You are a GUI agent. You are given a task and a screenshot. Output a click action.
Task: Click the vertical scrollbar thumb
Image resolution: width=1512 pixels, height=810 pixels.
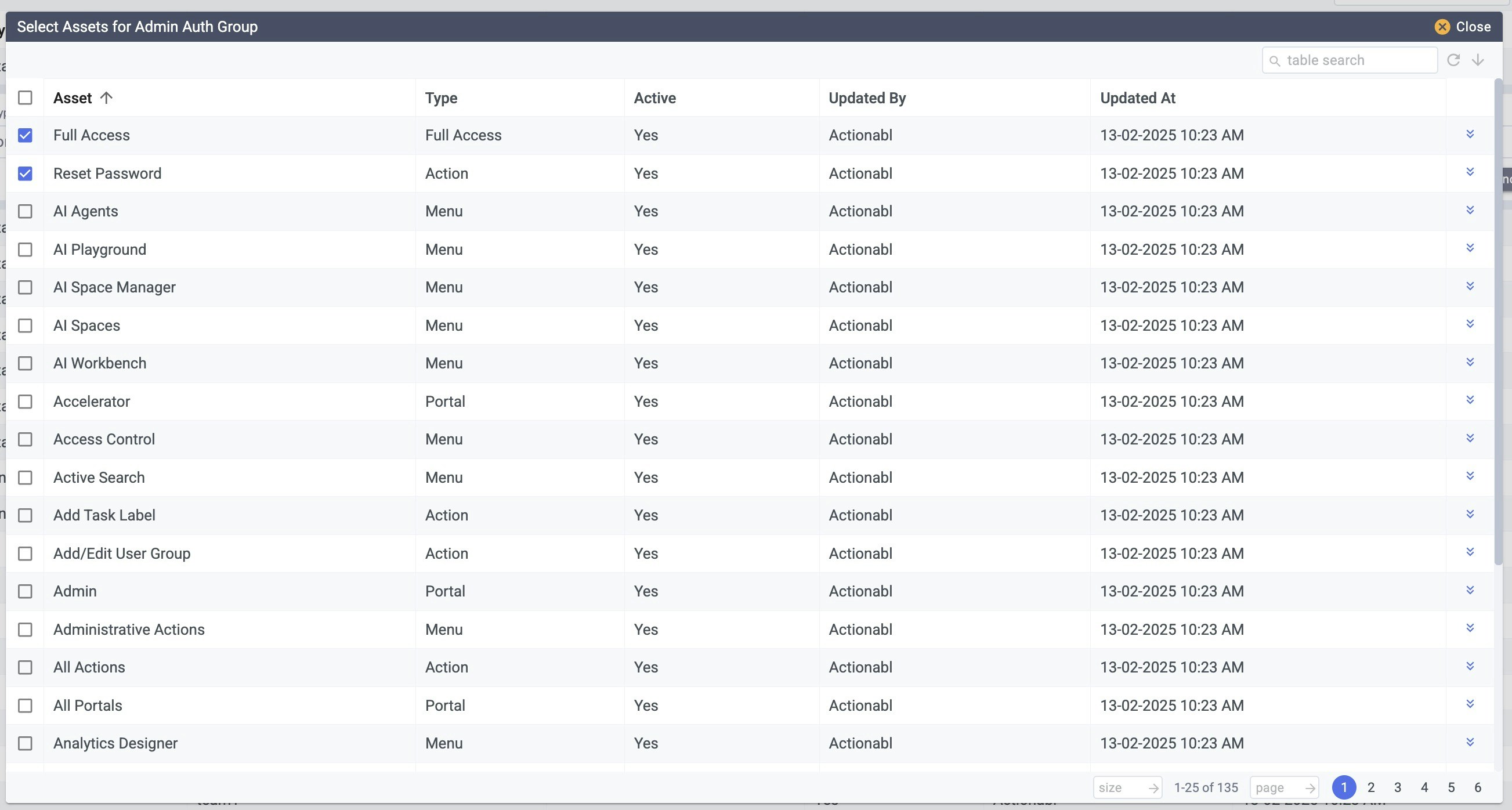[1498, 323]
